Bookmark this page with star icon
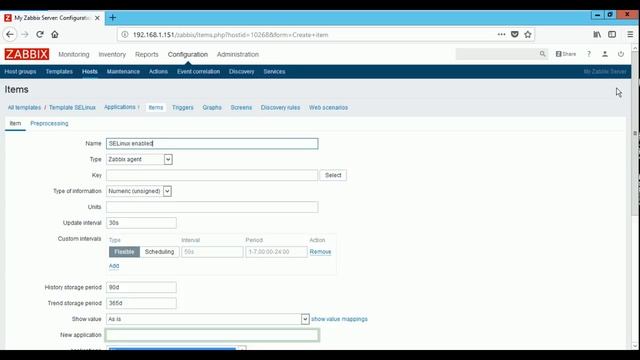 [528, 35]
